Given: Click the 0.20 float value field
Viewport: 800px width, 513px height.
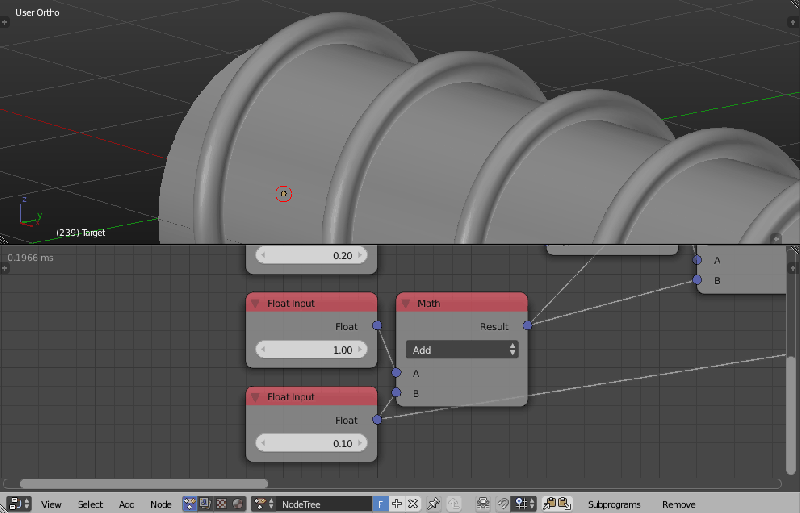Looking at the screenshot, I should [311, 255].
